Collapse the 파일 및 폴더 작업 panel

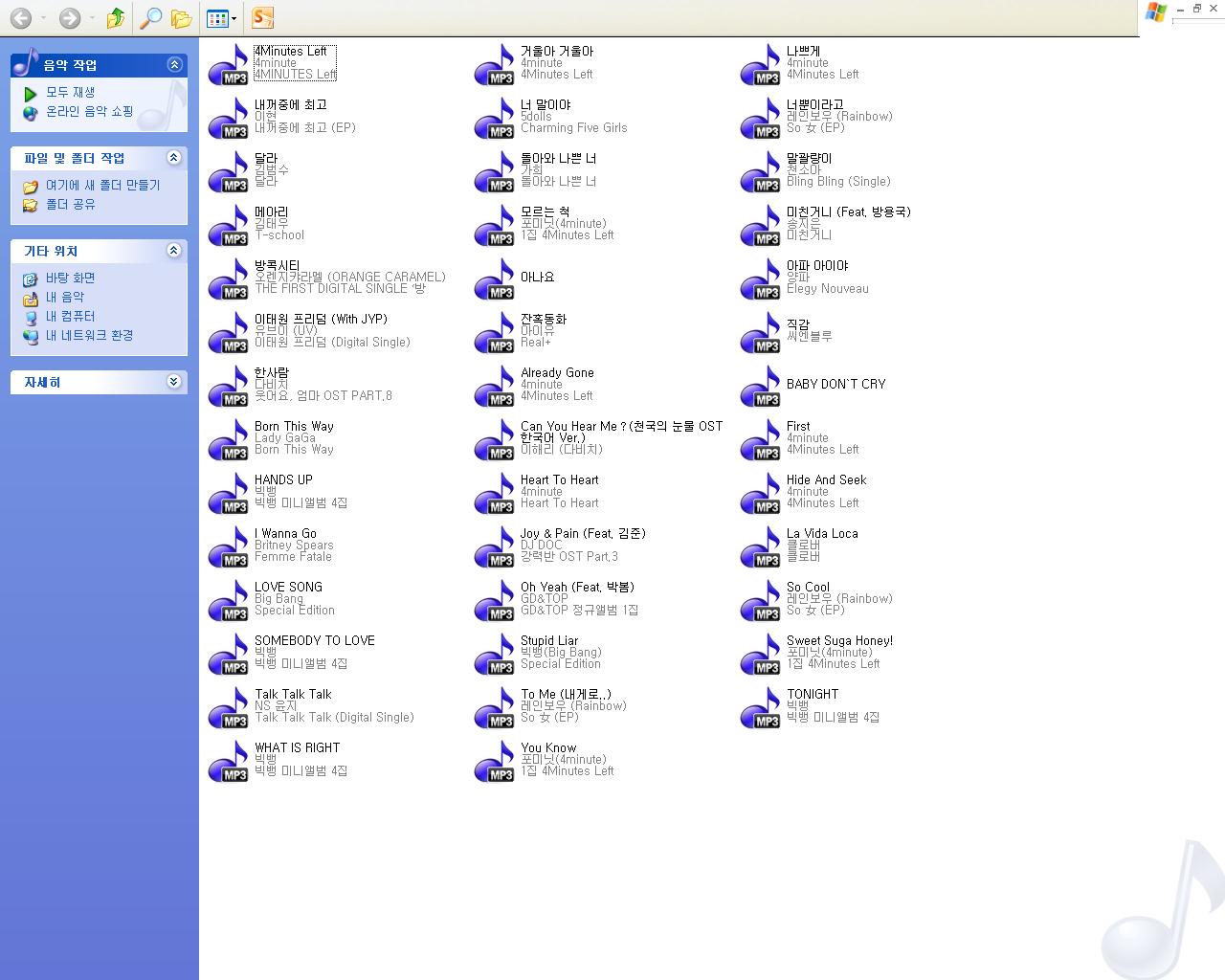(x=174, y=157)
